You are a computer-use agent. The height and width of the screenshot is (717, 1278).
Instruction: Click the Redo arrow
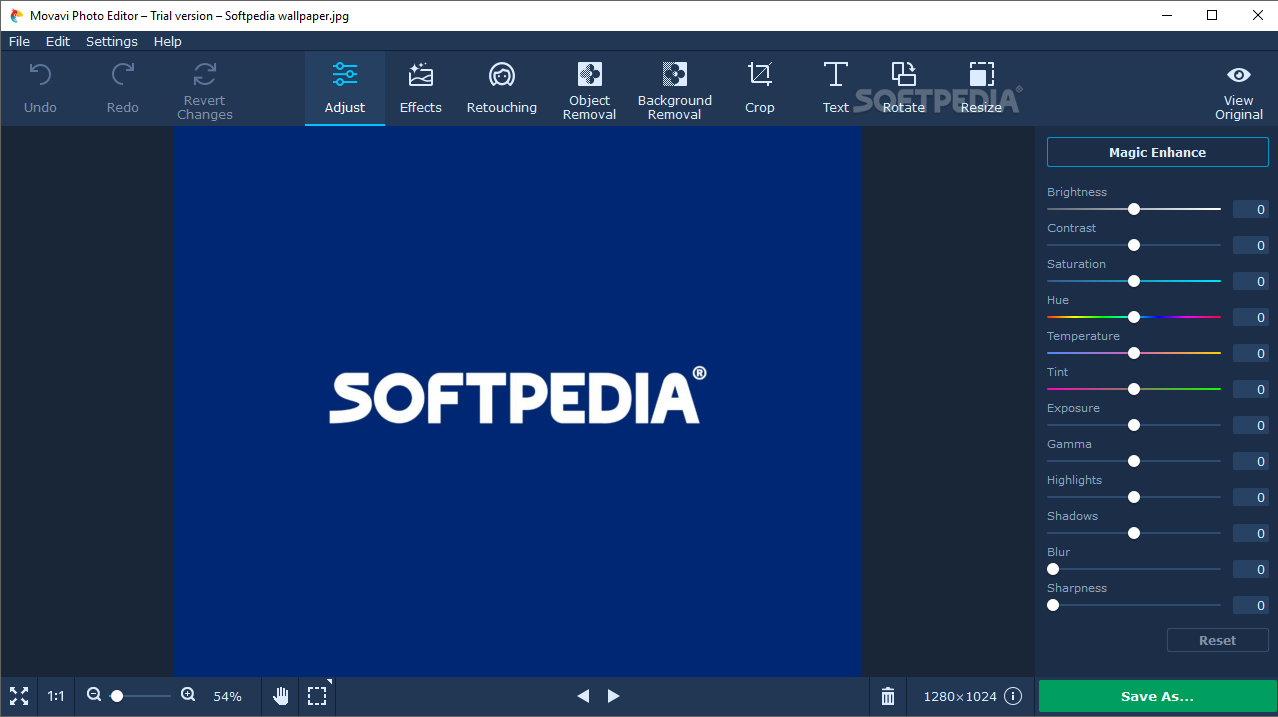[x=123, y=74]
